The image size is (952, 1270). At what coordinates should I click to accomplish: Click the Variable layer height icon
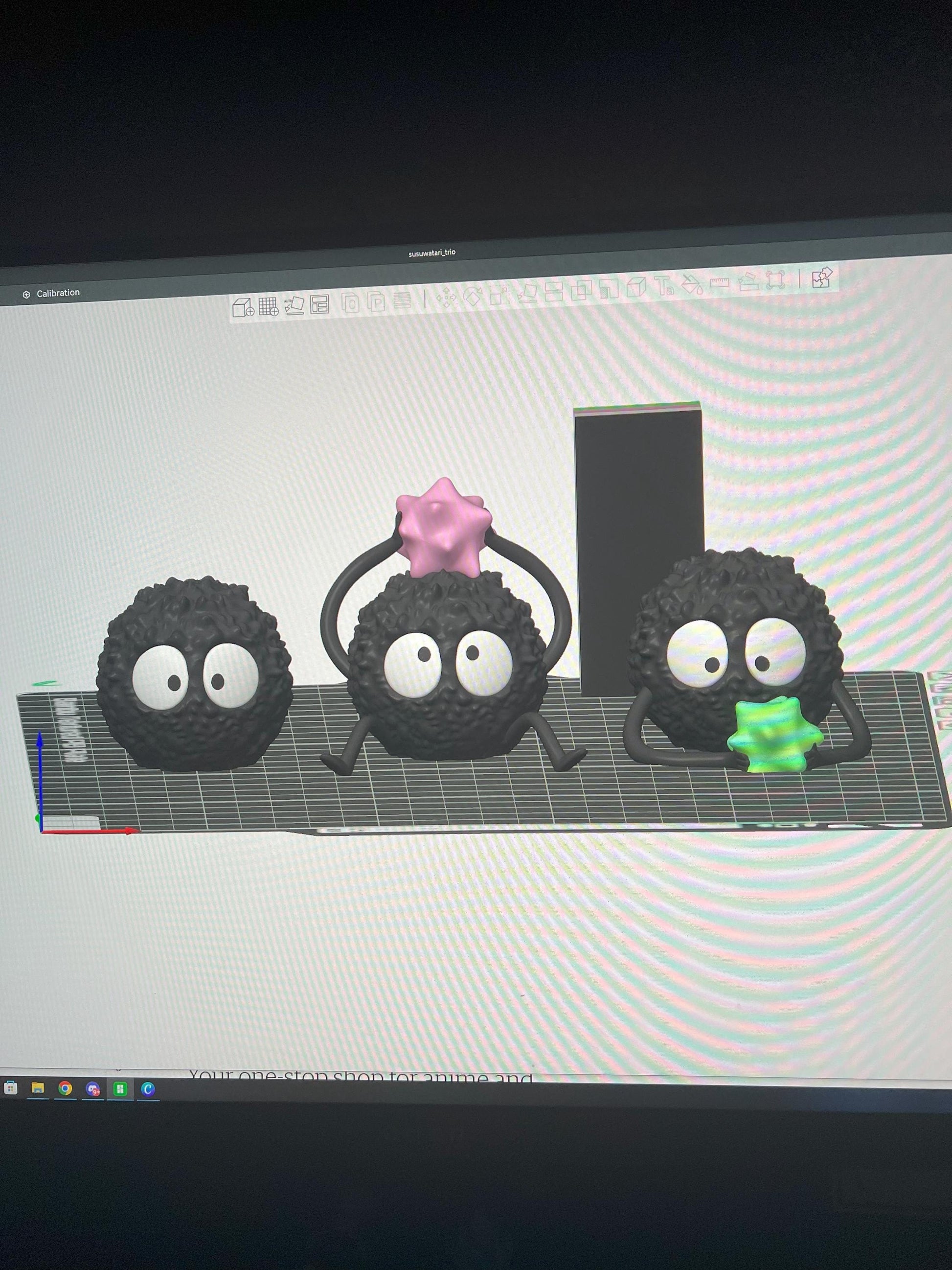tap(402, 300)
